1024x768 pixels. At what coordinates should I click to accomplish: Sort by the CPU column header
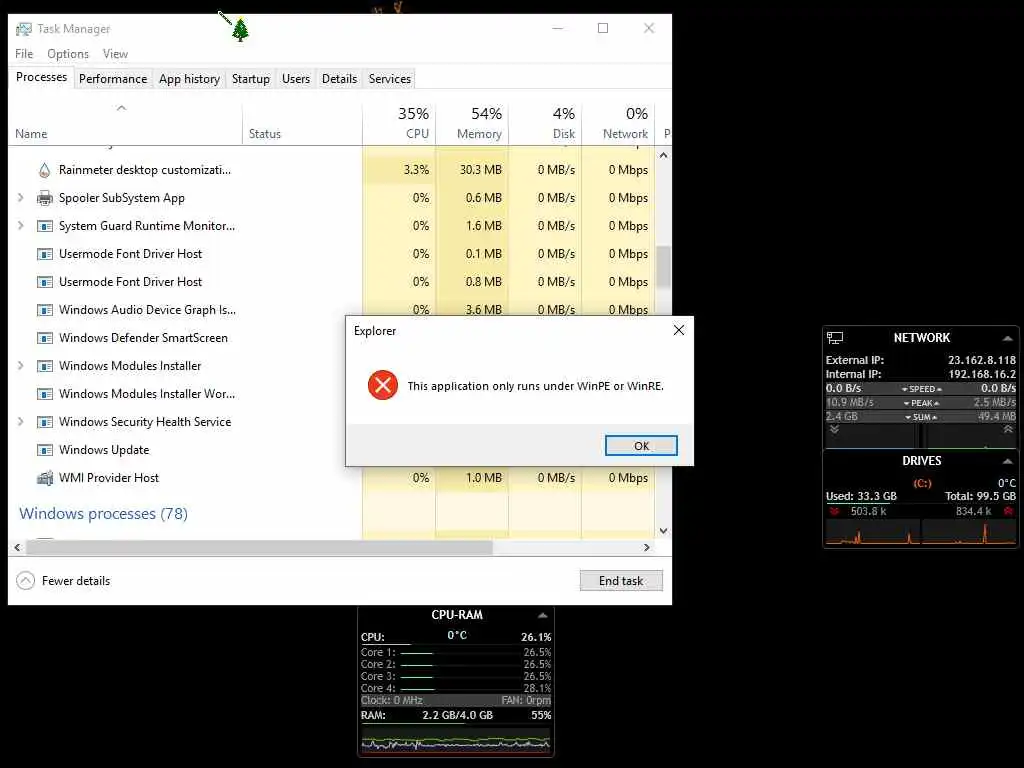point(399,124)
